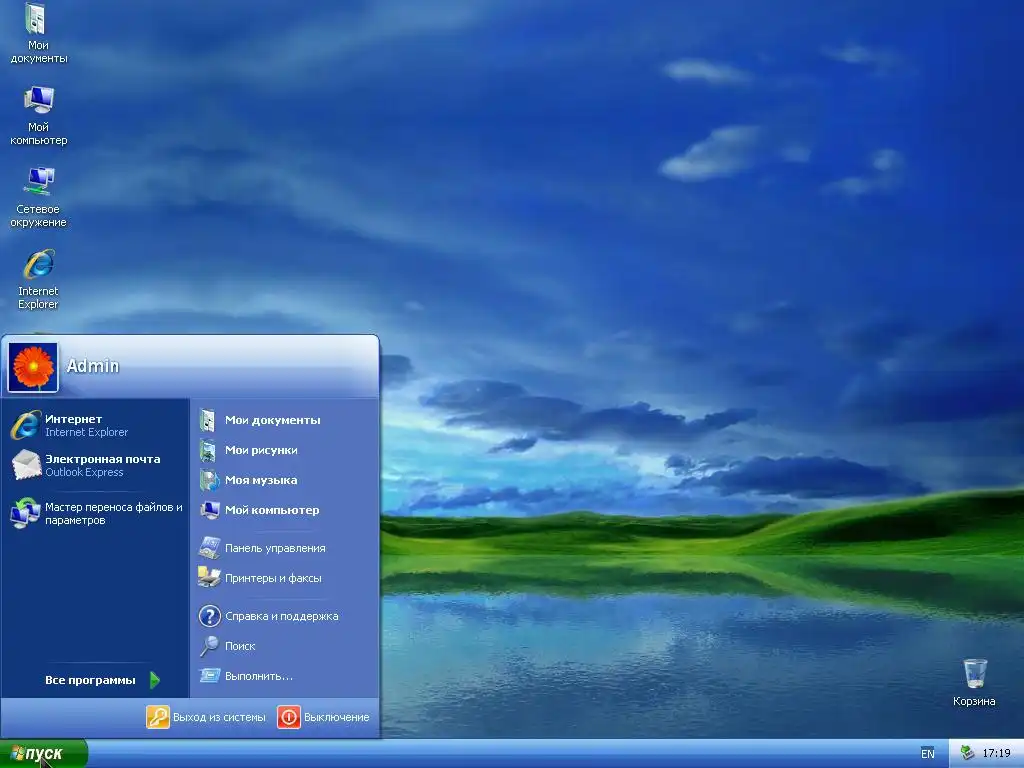Click the Admin user name
Image resolution: width=1024 pixels, height=768 pixels.
tap(93, 366)
